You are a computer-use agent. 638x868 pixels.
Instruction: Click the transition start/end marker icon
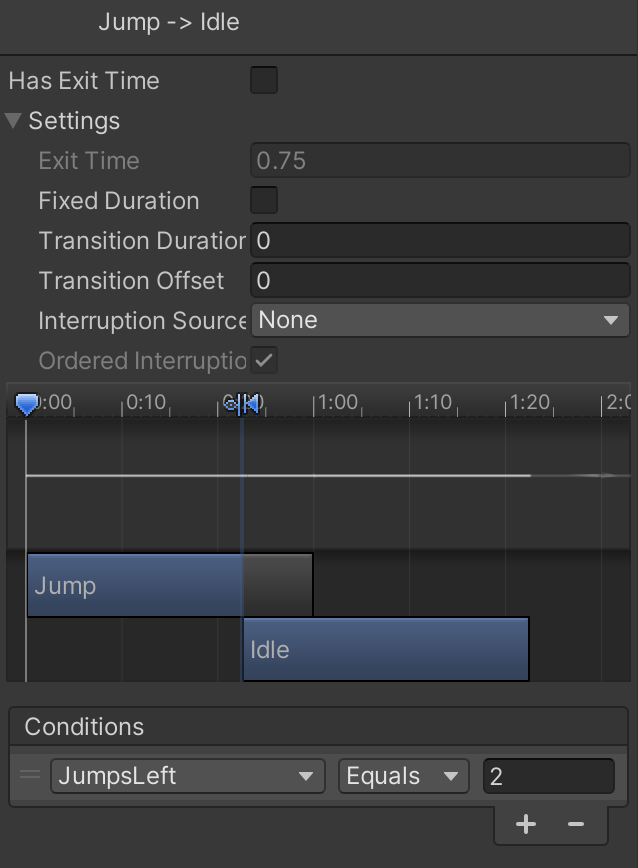(x=242, y=403)
